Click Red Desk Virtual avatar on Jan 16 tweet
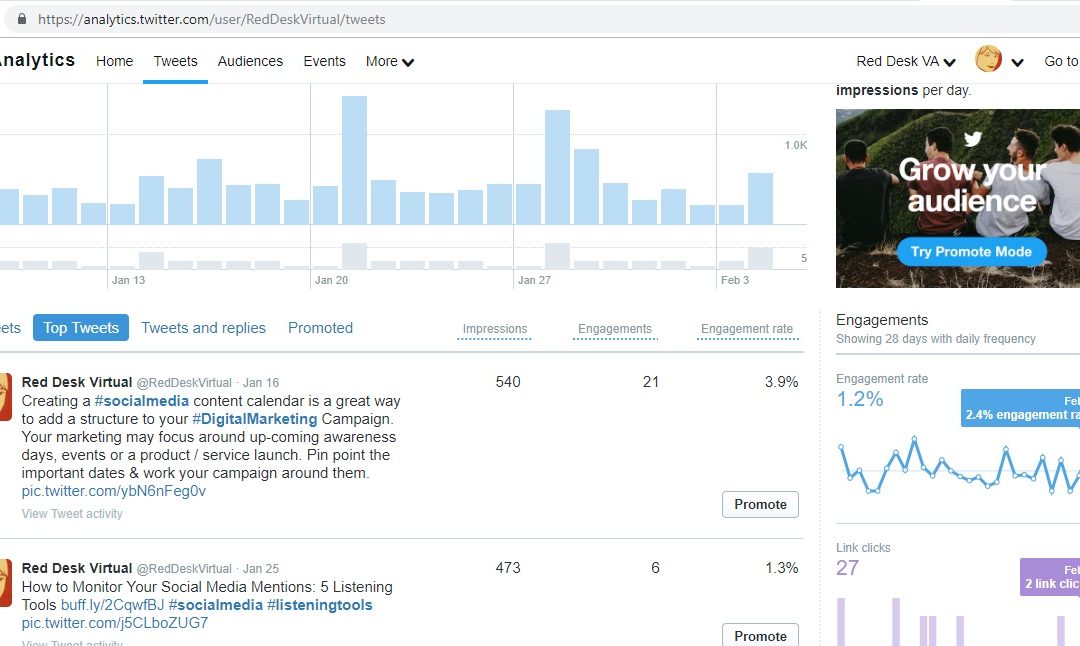Image resolution: width=1080 pixels, height=646 pixels. pos(5,391)
